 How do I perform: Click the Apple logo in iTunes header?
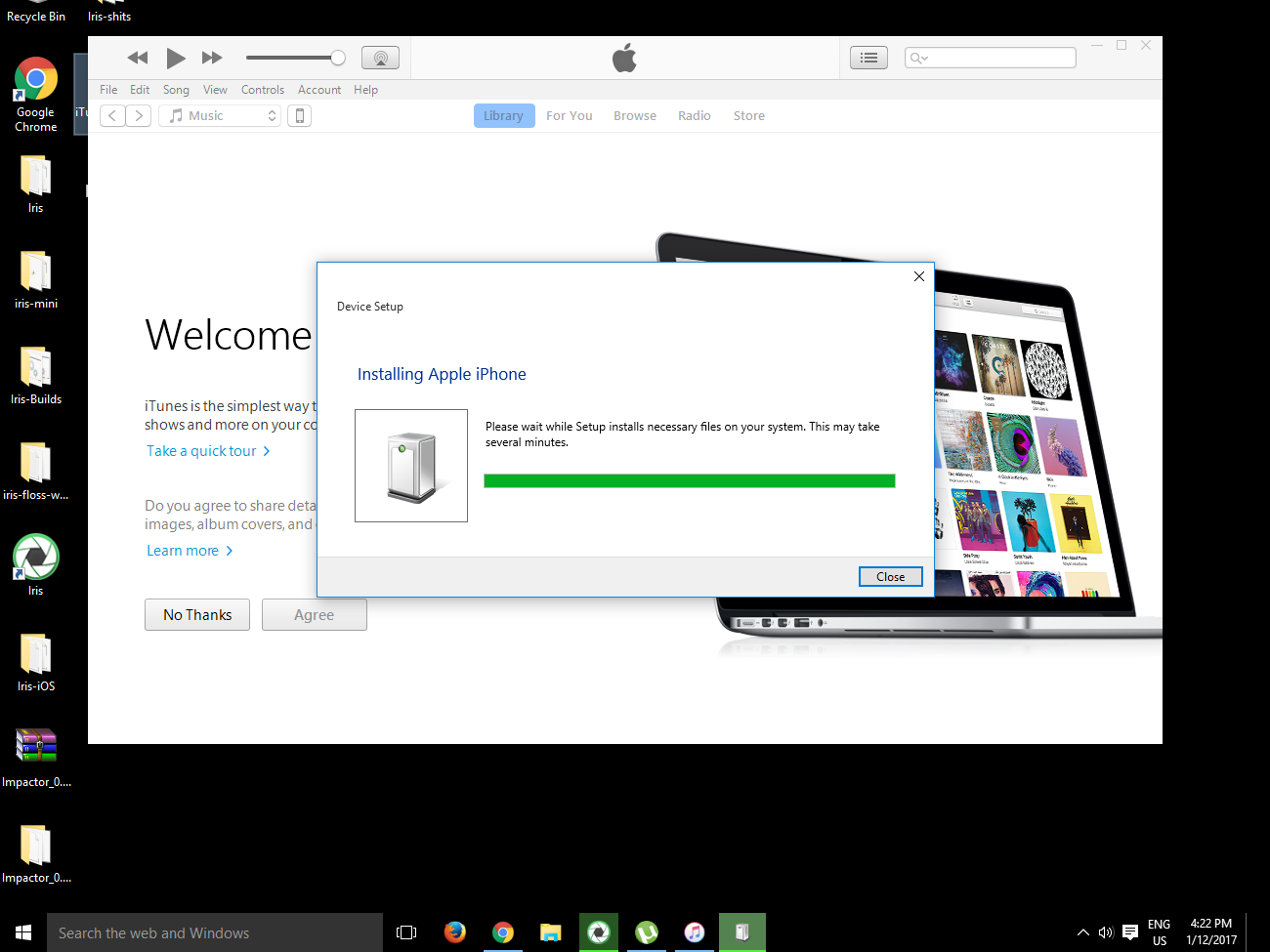point(625,59)
